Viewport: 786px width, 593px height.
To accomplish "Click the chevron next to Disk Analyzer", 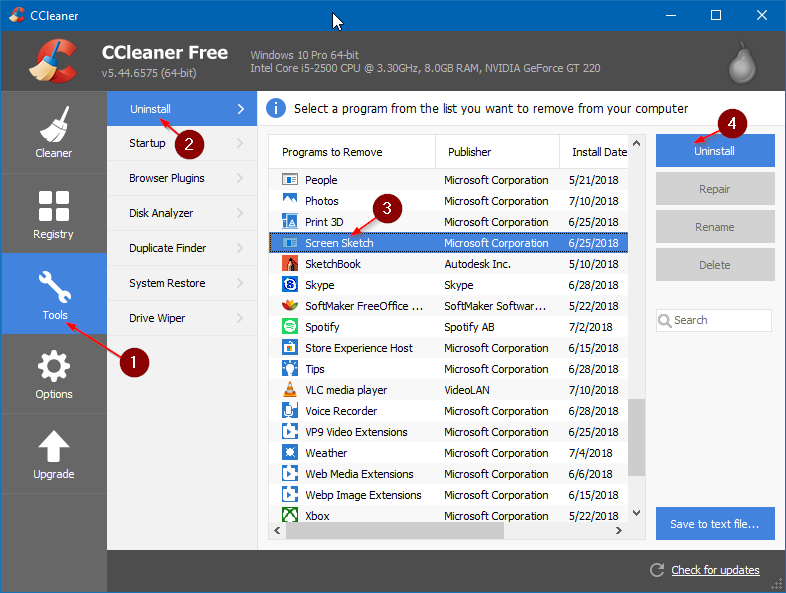I will point(240,214).
